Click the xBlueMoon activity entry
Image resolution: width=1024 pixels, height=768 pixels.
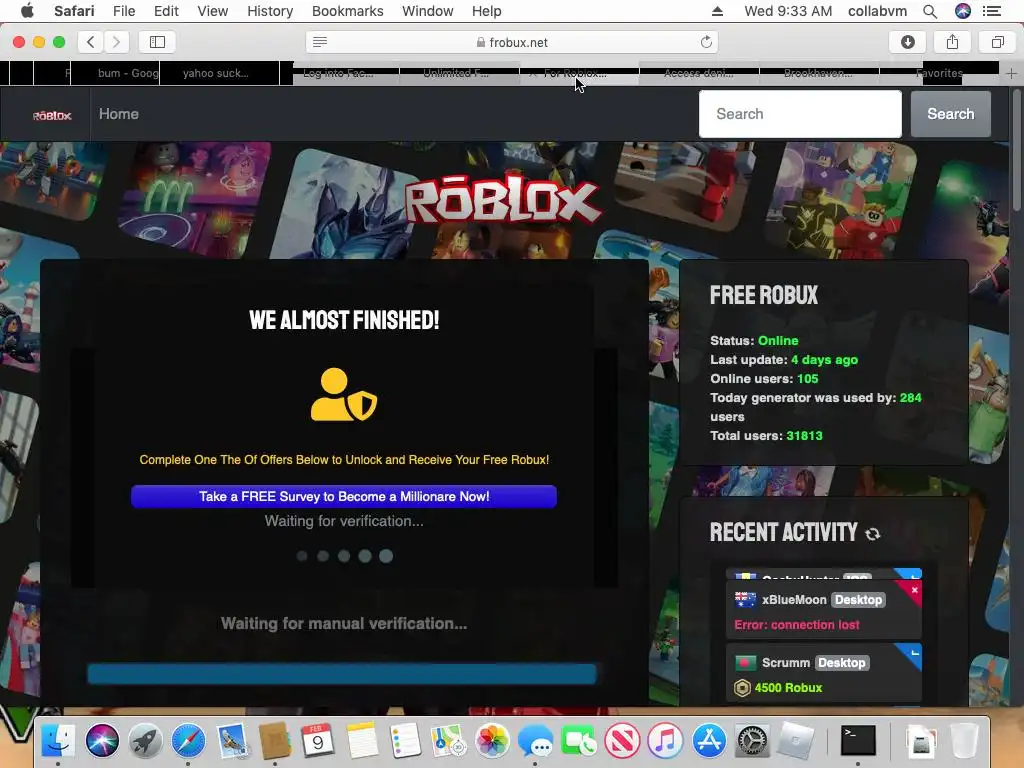pos(824,611)
